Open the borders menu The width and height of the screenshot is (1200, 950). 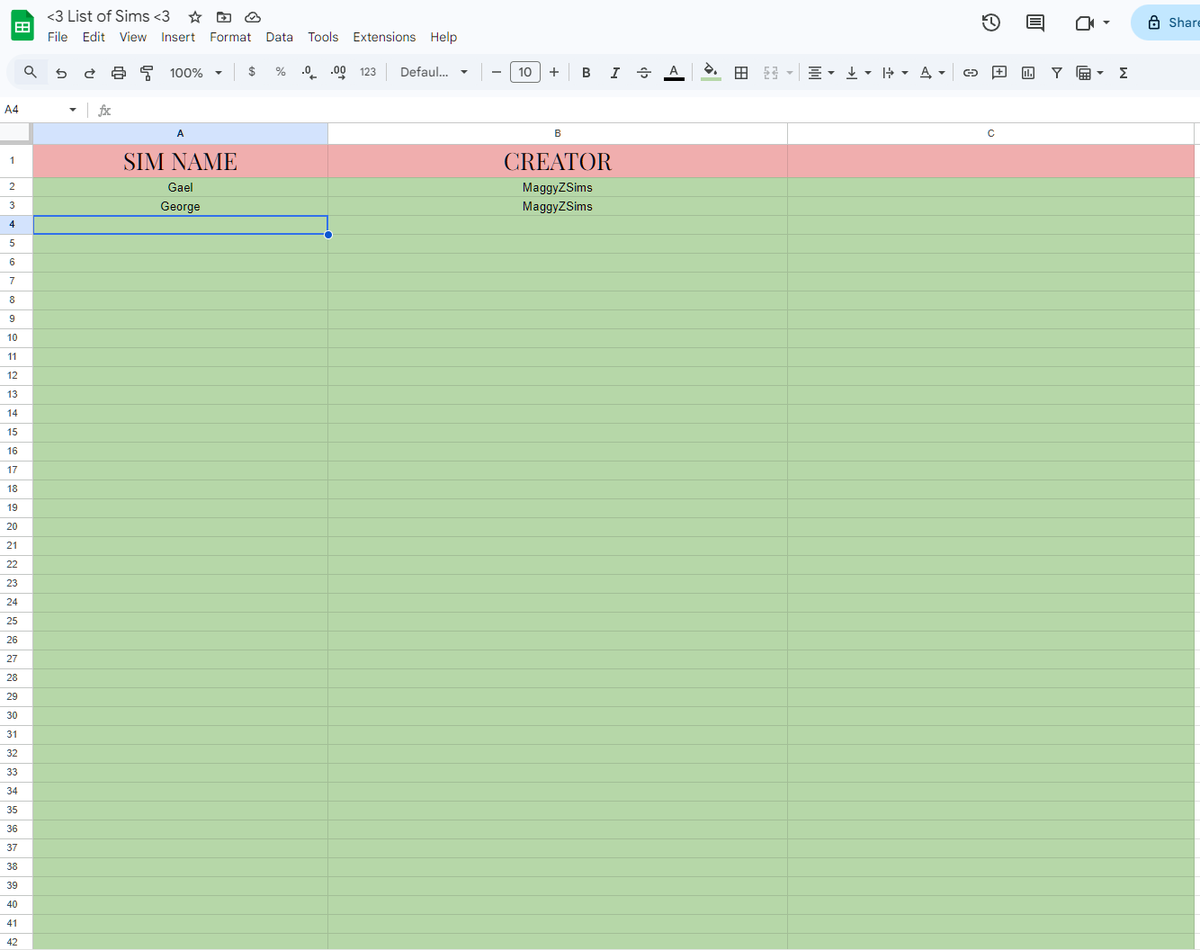click(x=741, y=72)
